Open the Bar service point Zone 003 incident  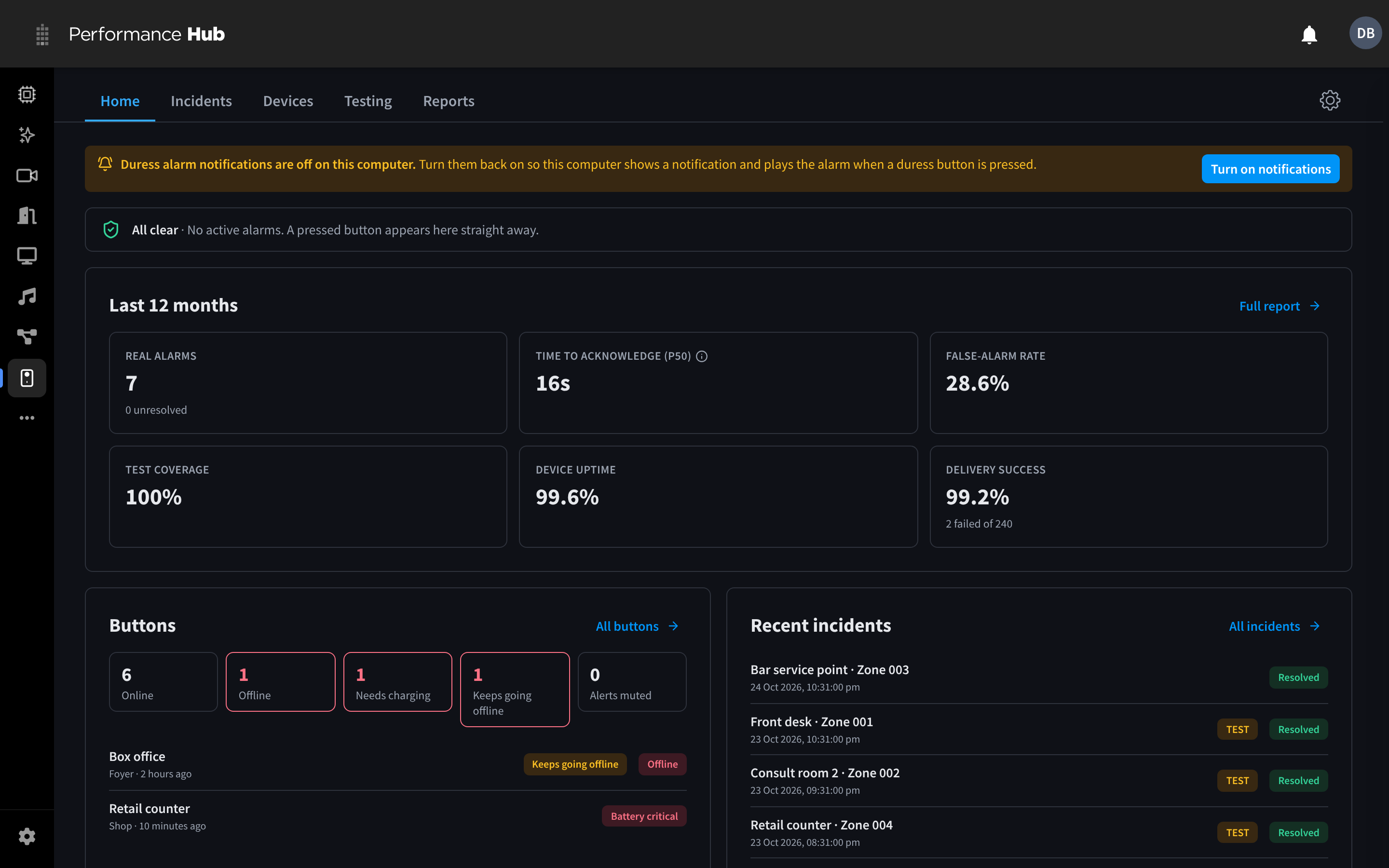point(1039,678)
